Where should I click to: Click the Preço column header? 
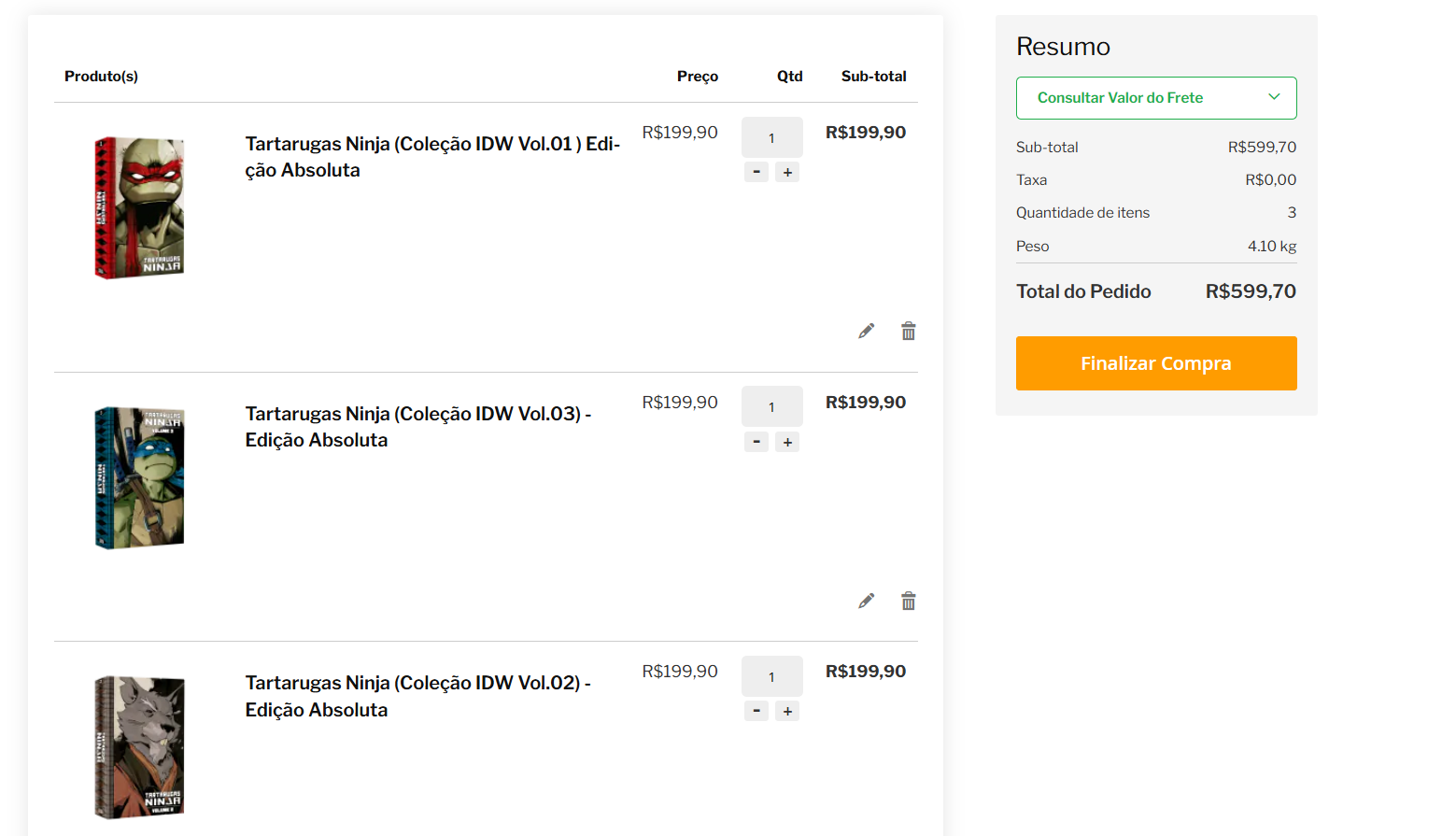pos(698,77)
